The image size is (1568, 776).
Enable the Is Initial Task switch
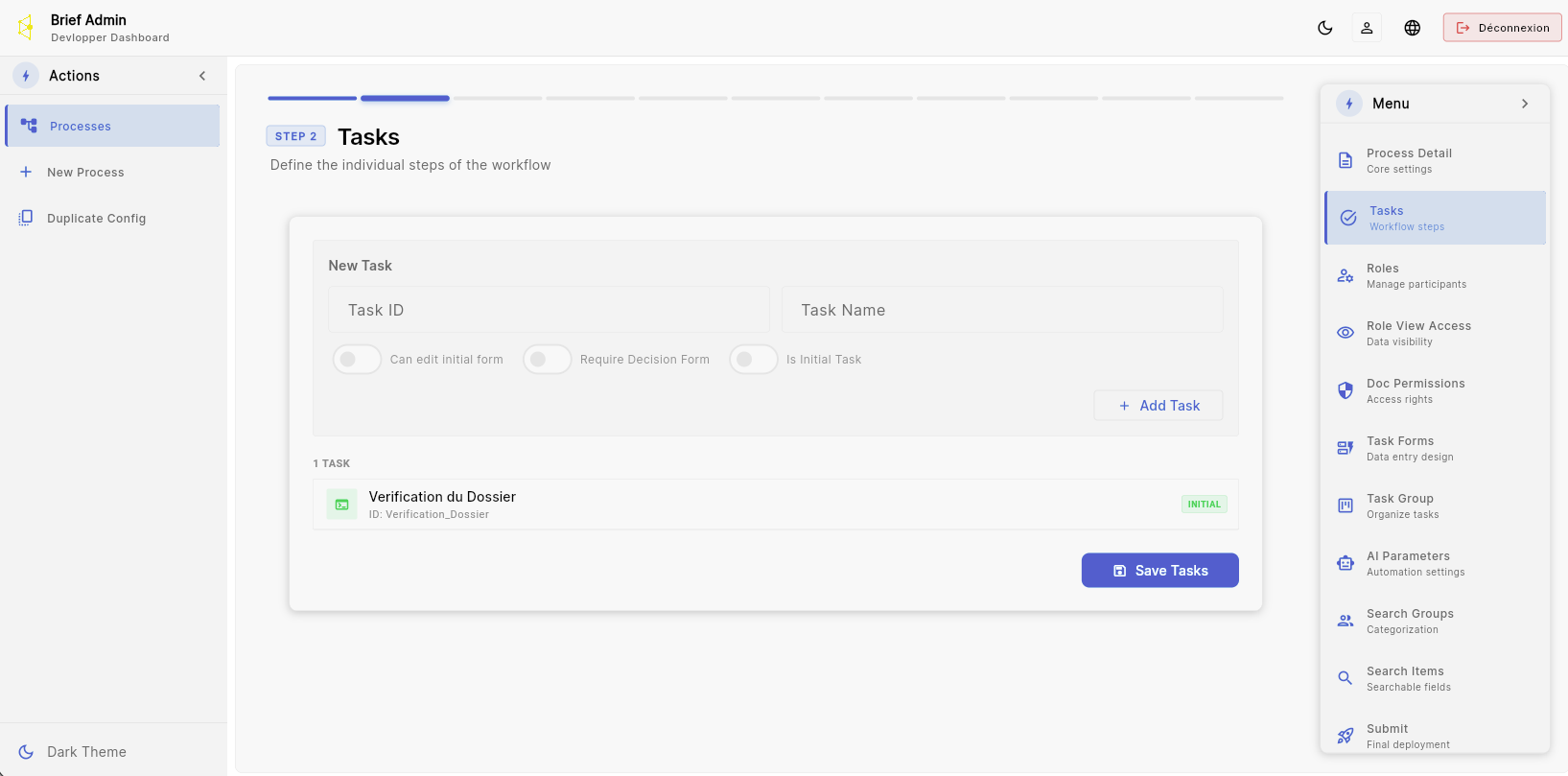click(753, 360)
